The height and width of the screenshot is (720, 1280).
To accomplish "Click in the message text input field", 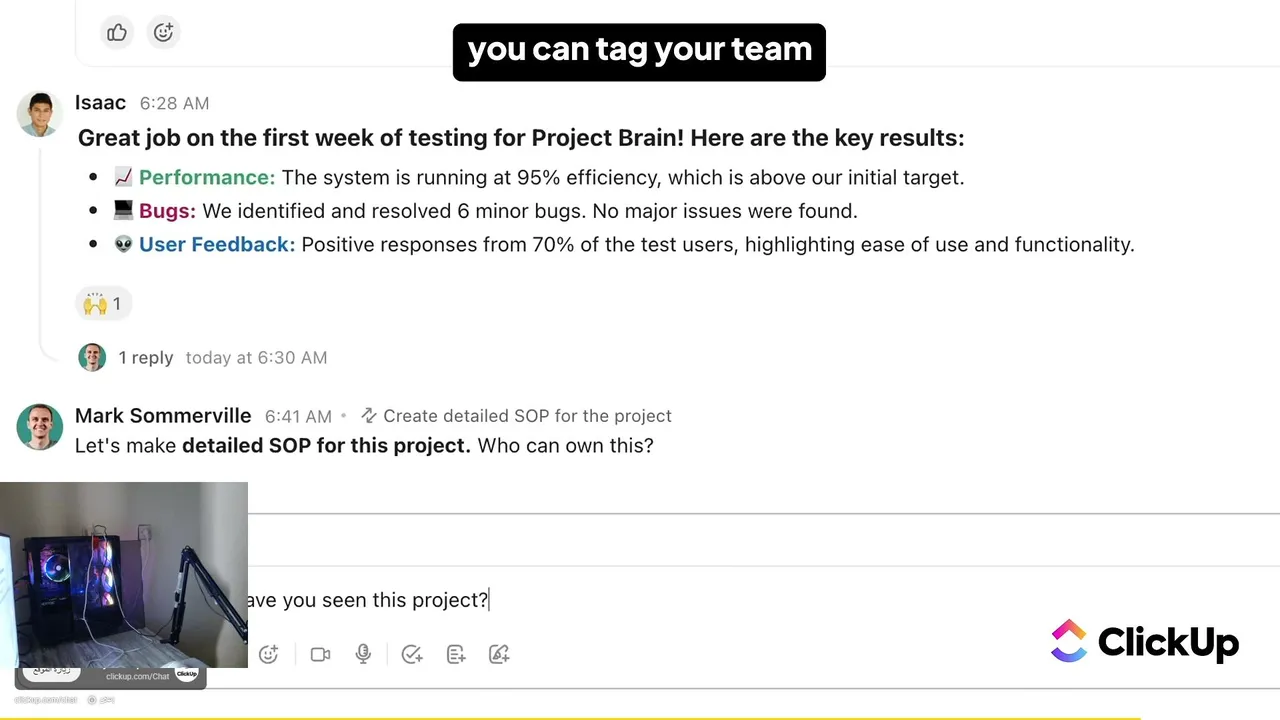I will pyautogui.click(x=640, y=600).
